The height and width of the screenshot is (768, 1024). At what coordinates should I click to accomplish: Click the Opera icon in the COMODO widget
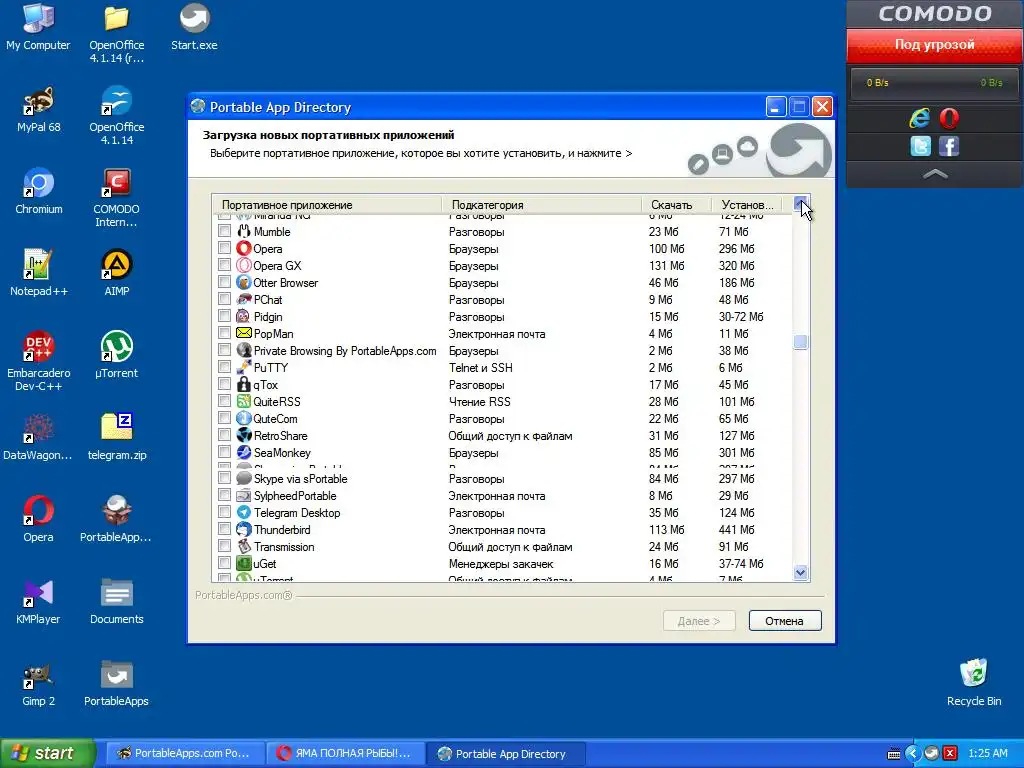[949, 118]
